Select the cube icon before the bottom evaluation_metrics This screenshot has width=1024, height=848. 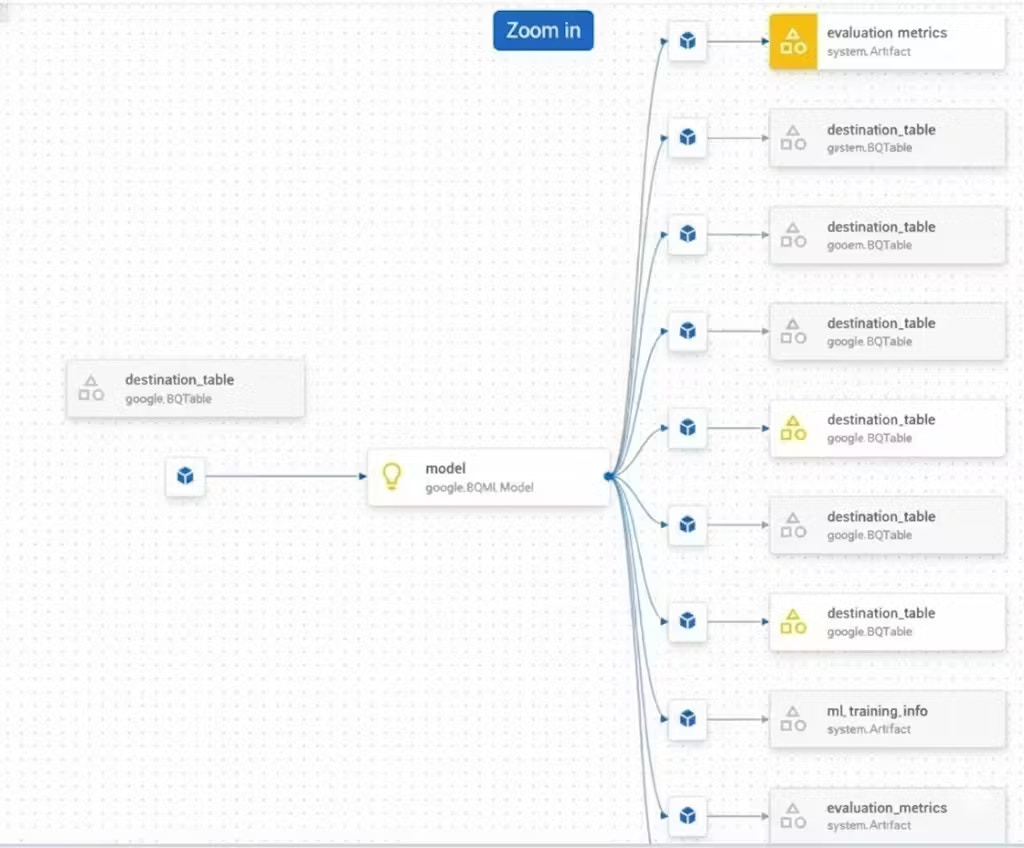(687, 815)
